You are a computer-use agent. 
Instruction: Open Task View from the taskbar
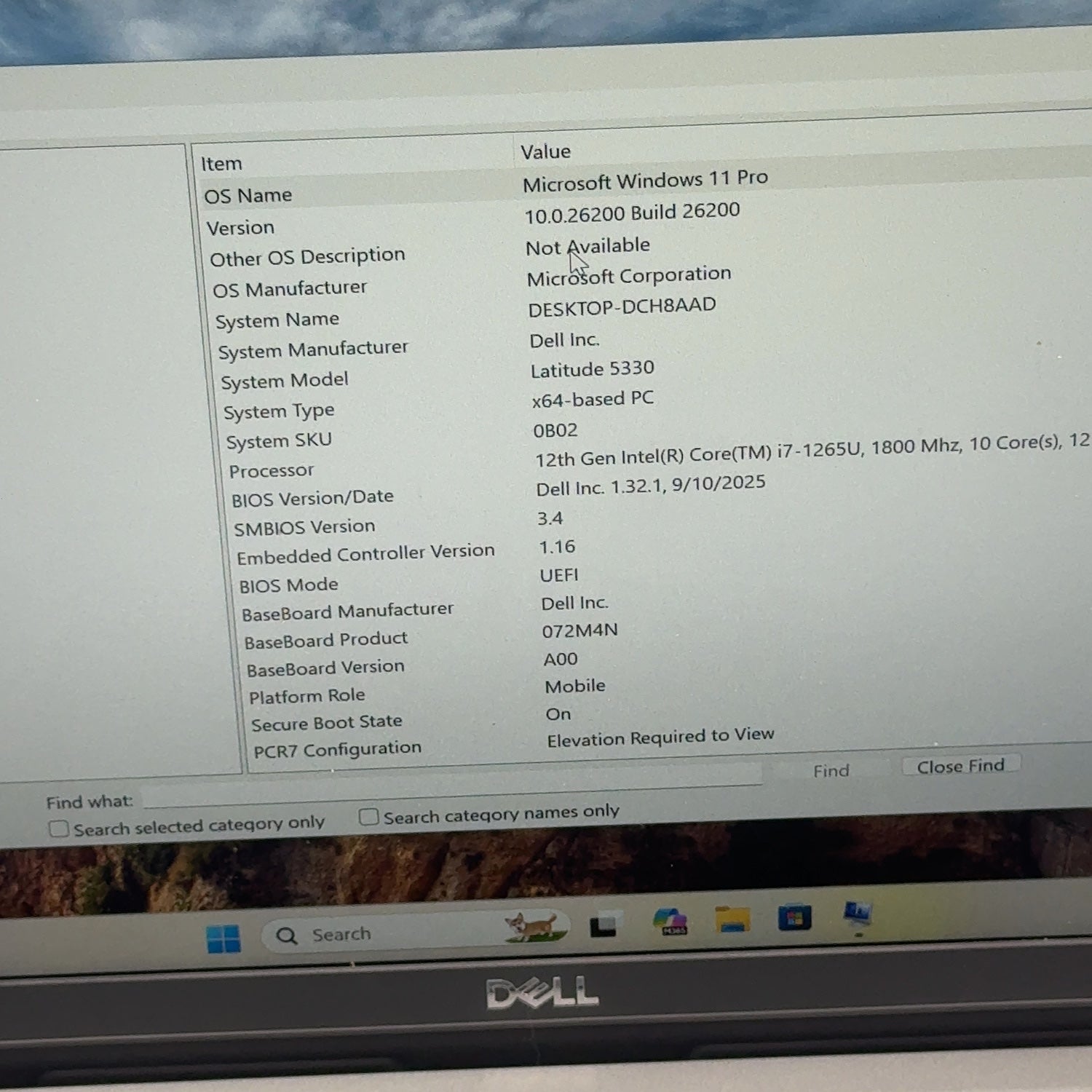point(605,925)
